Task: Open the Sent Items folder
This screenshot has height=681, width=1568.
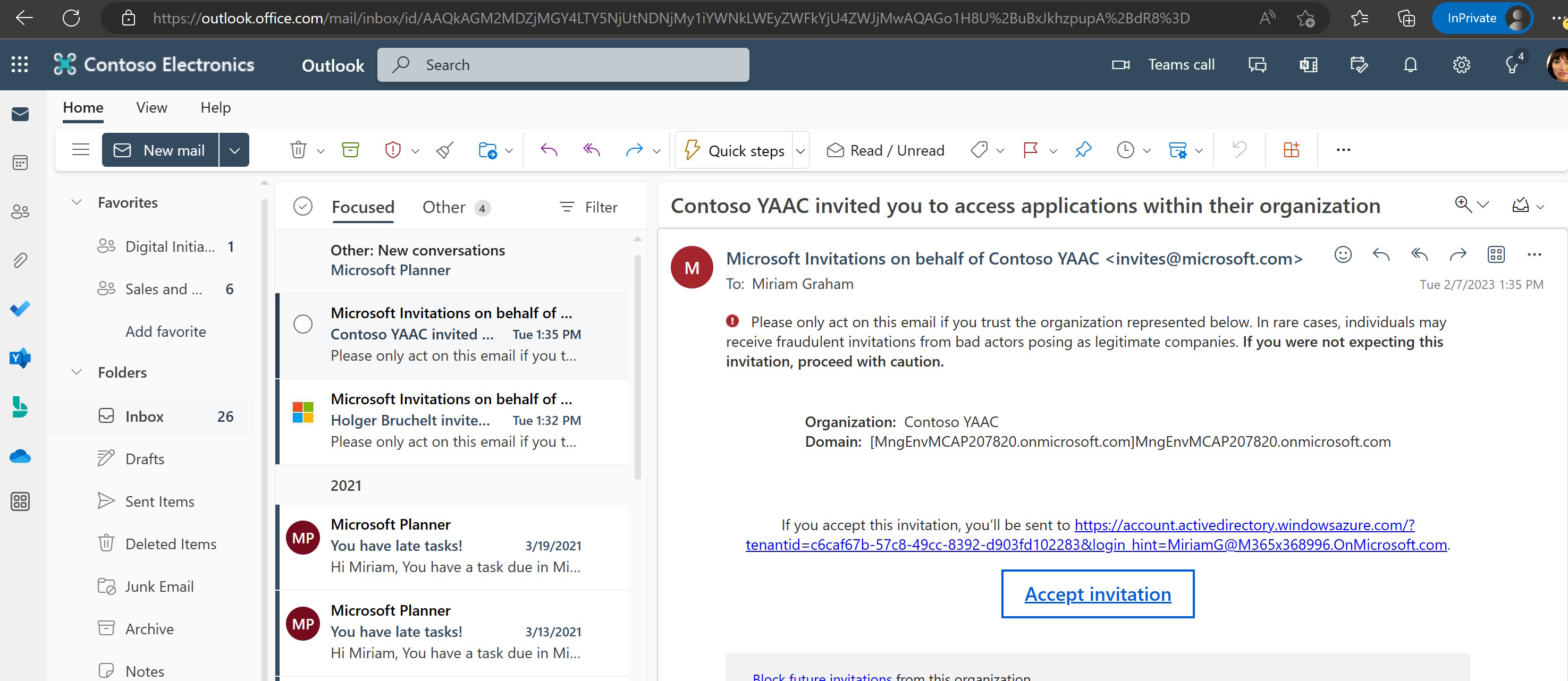Action: click(151, 501)
